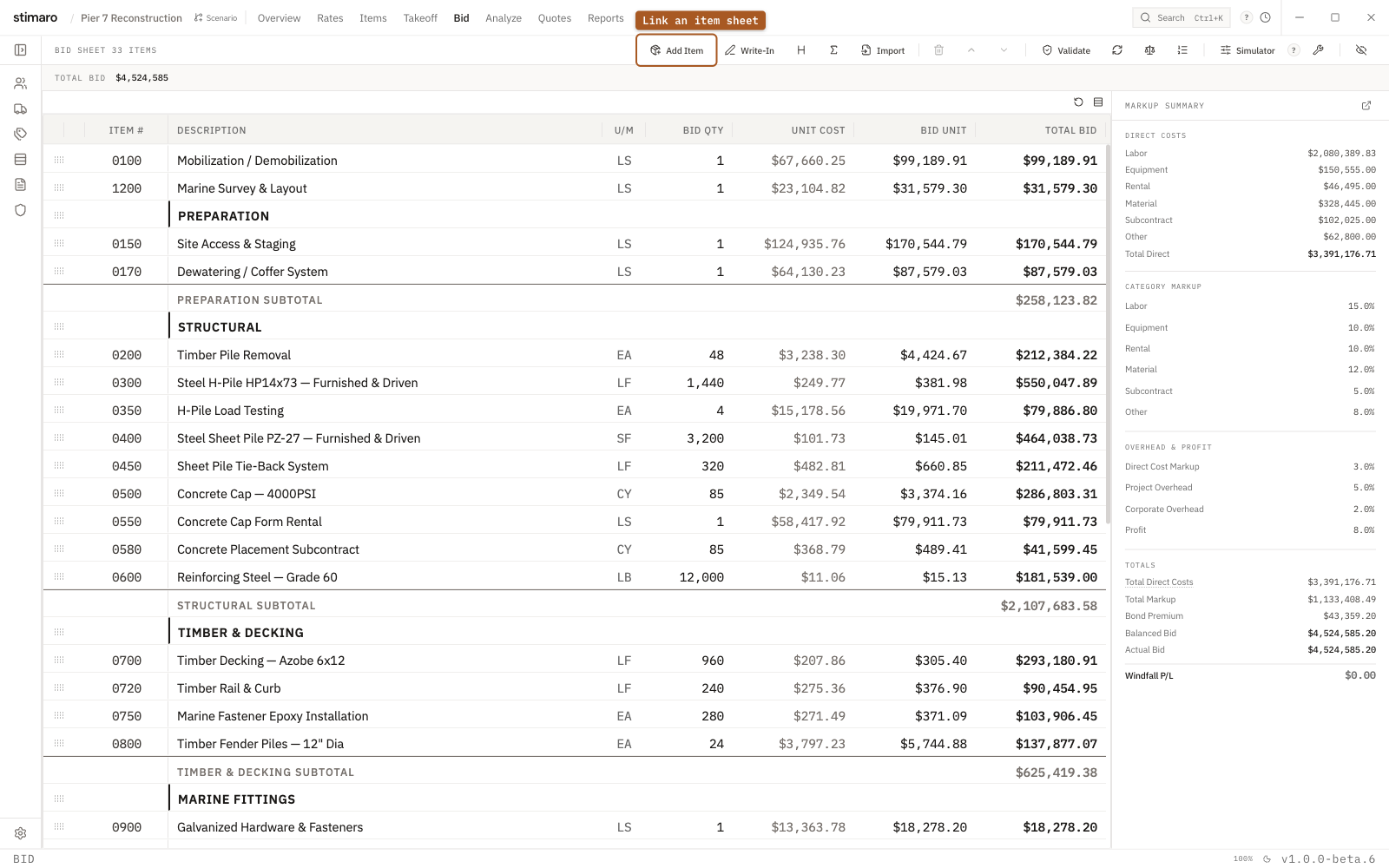This screenshot has width=1389, height=868.
Task: Move selected item up with chevron
Action: pos(971,50)
